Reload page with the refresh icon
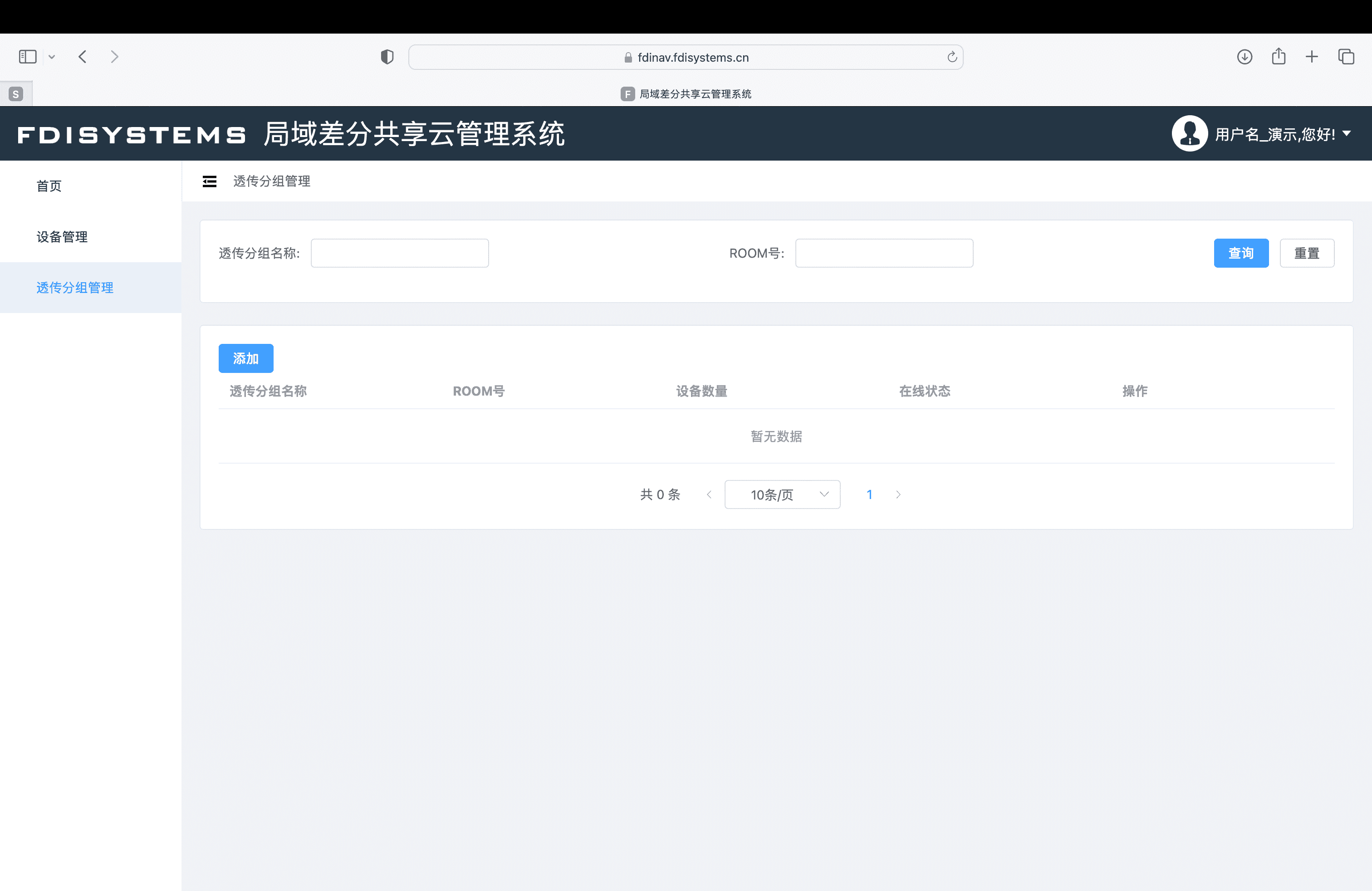This screenshot has height=891, width=1372. (x=952, y=57)
